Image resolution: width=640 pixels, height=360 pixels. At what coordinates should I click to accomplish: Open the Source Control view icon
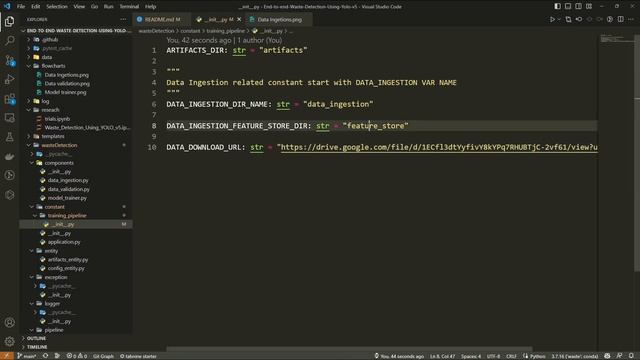(9, 60)
